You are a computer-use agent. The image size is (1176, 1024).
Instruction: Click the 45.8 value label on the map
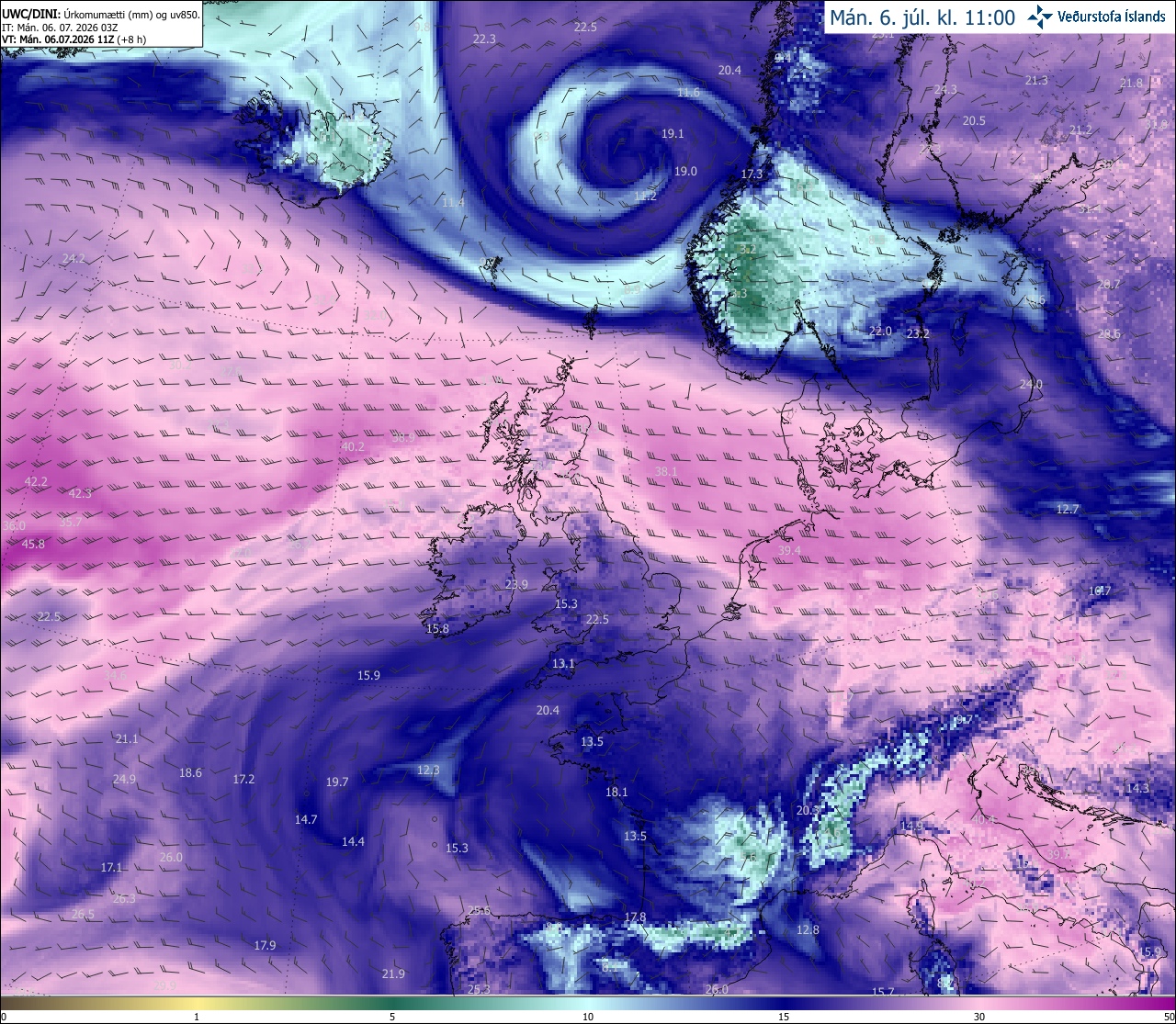point(33,544)
